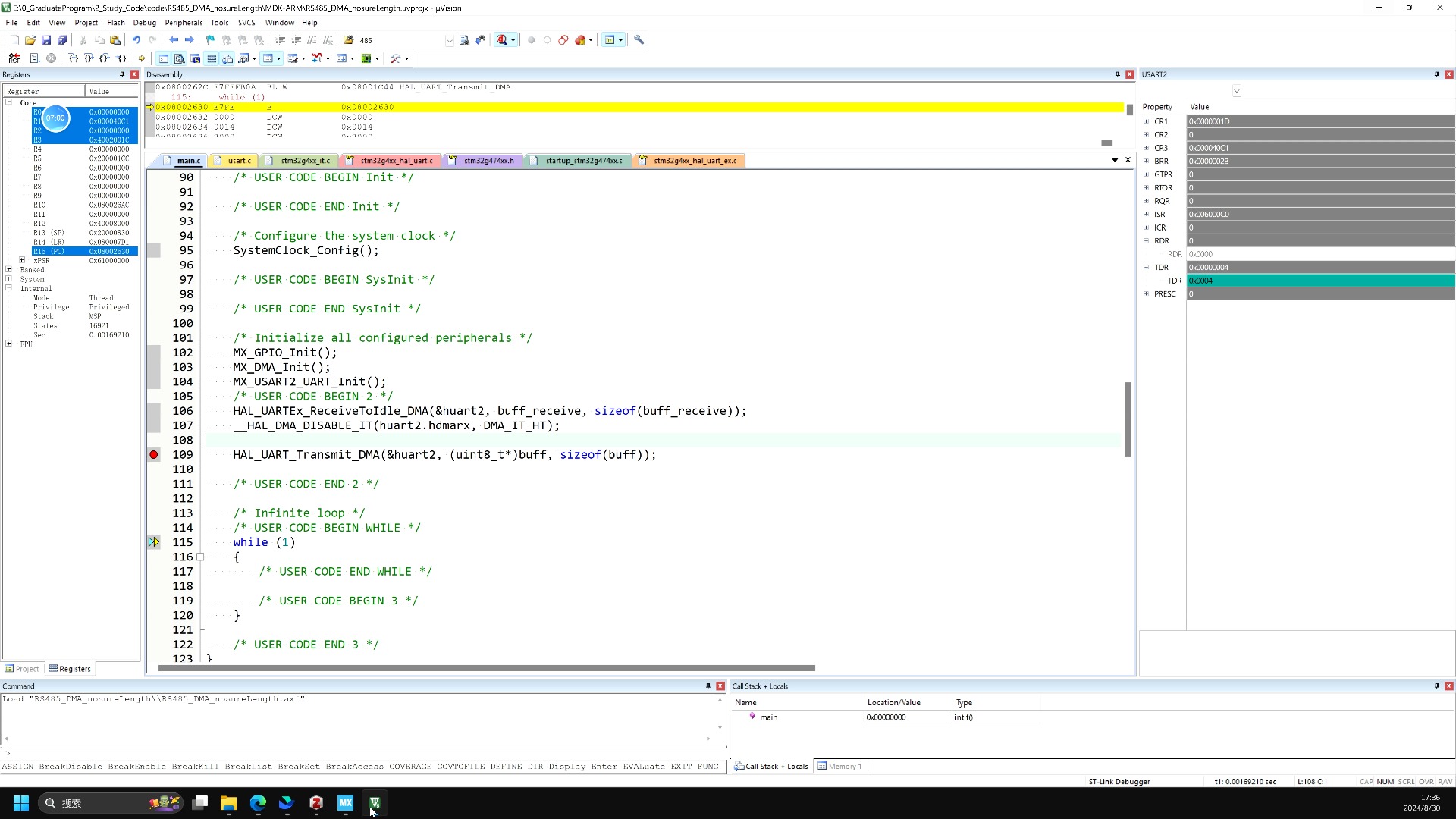Toggle the Command Window icon

(164, 58)
